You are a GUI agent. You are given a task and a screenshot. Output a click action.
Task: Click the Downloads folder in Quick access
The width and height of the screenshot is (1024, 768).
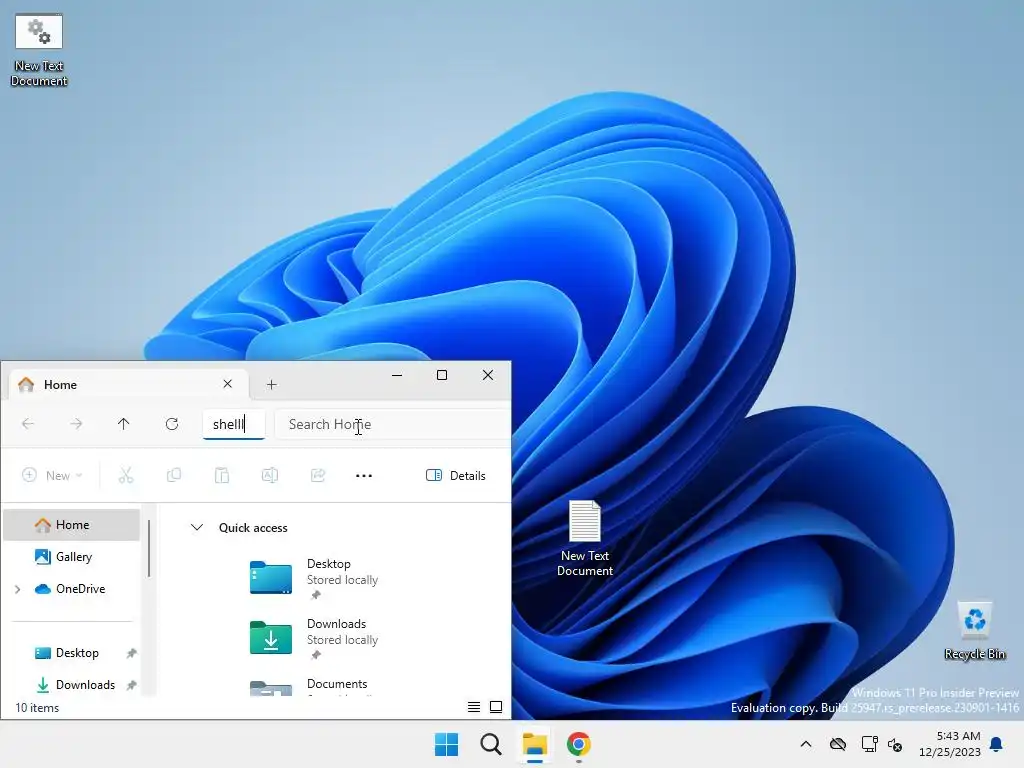coord(315,638)
